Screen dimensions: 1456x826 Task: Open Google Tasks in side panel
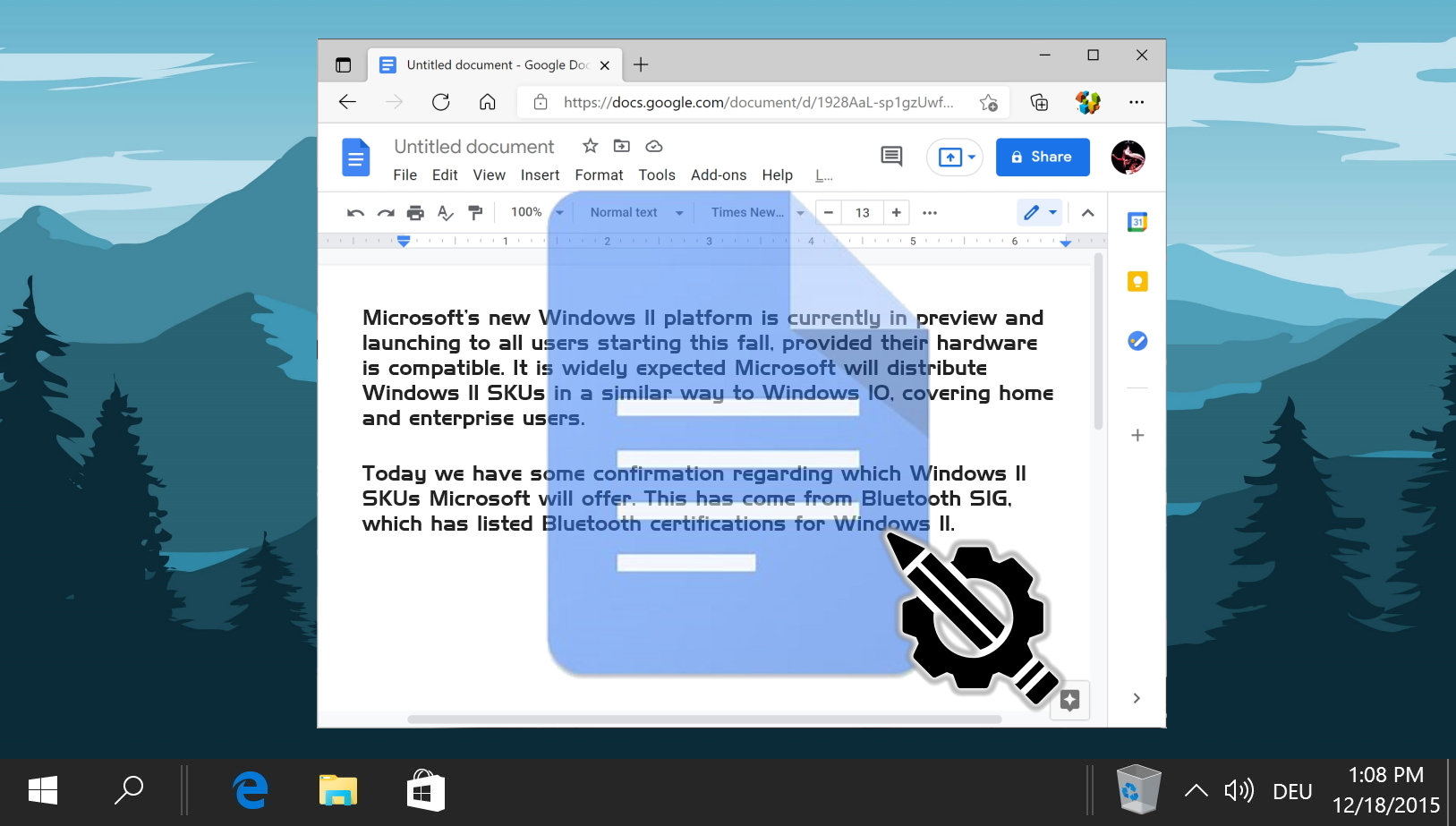[1137, 341]
